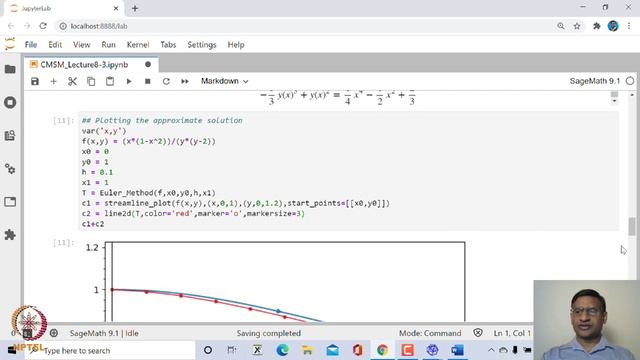Open the Property Inspector sidebar icon
The image size is (640, 360).
[10, 169]
